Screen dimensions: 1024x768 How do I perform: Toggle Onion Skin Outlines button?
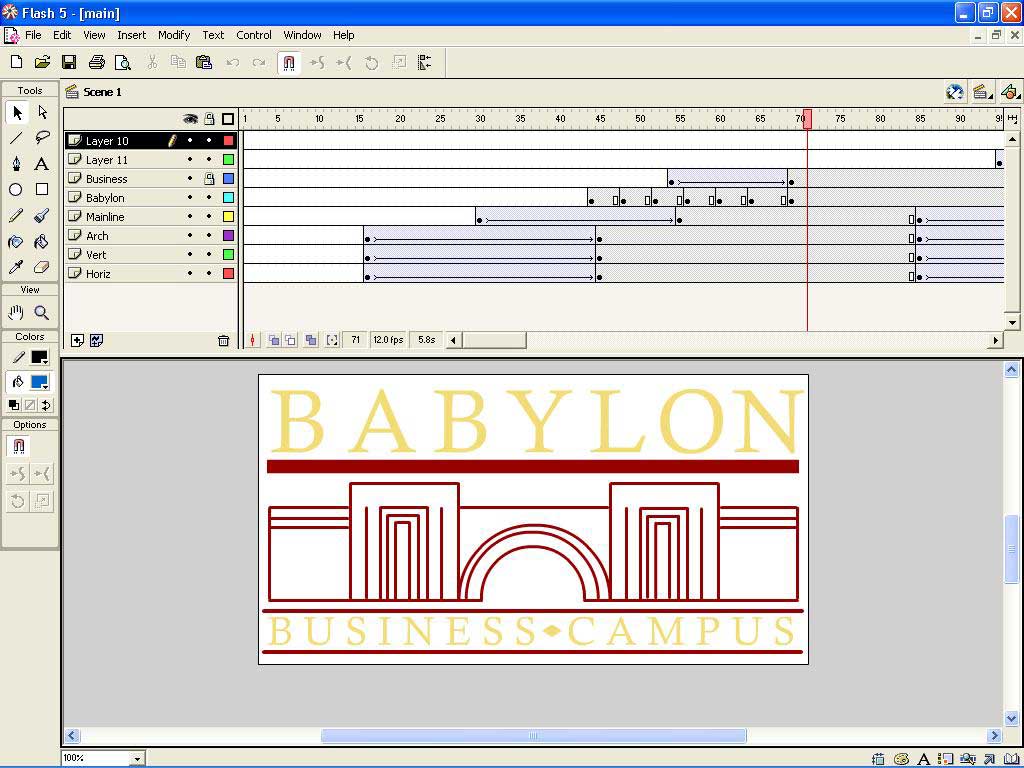[290, 340]
